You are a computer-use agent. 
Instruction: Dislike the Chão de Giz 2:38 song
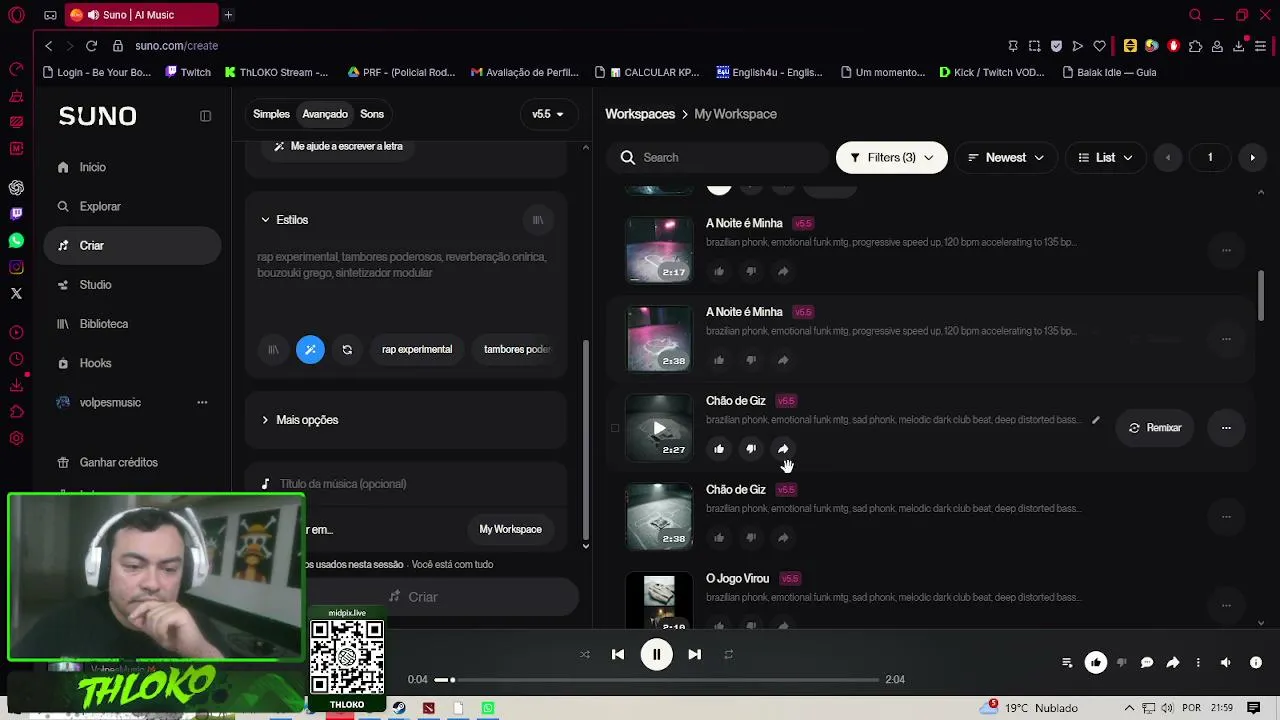[751, 538]
